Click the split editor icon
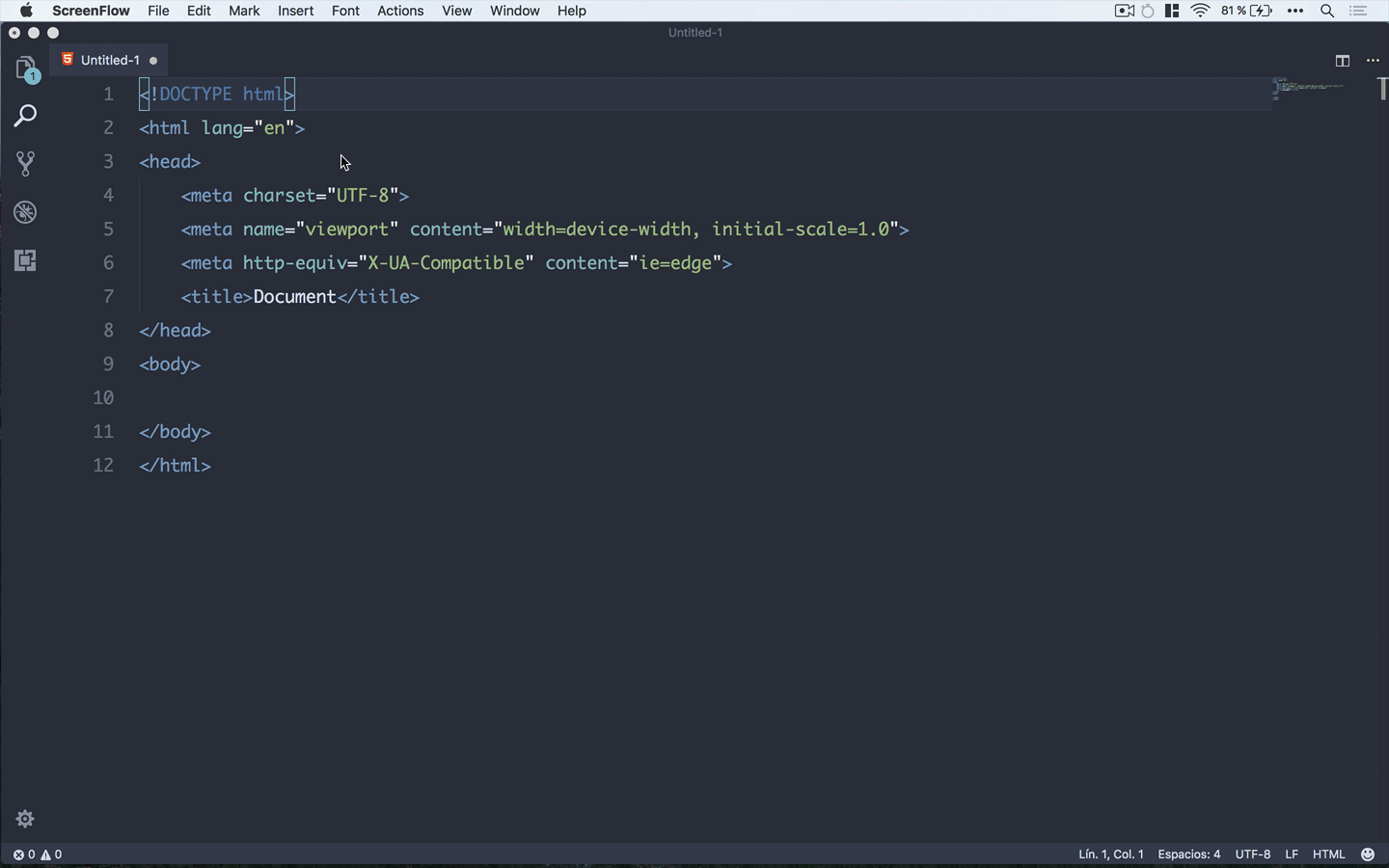This screenshot has height=868, width=1389. pyautogui.click(x=1342, y=61)
